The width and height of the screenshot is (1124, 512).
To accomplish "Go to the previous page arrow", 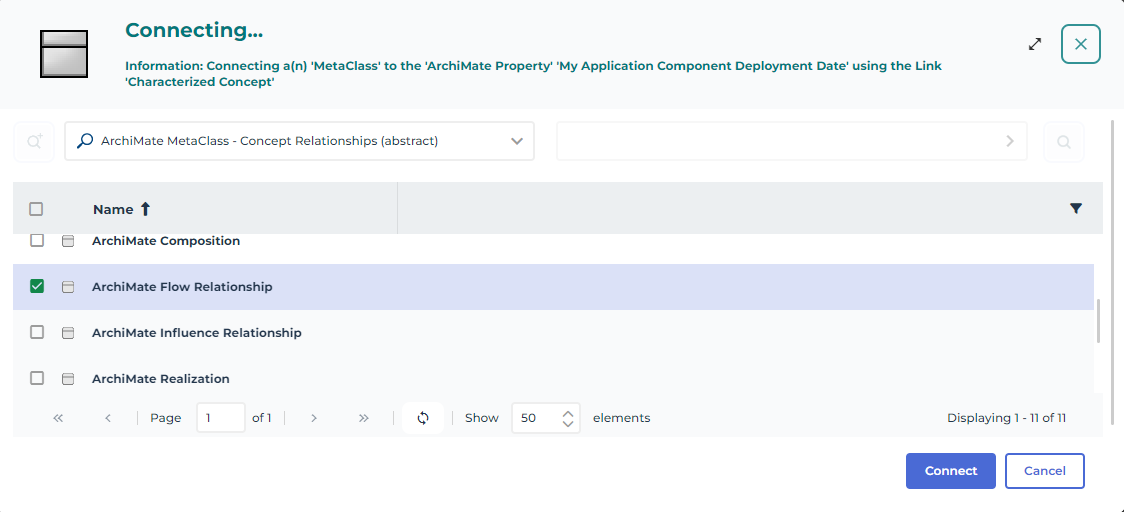I will tap(108, 418).
